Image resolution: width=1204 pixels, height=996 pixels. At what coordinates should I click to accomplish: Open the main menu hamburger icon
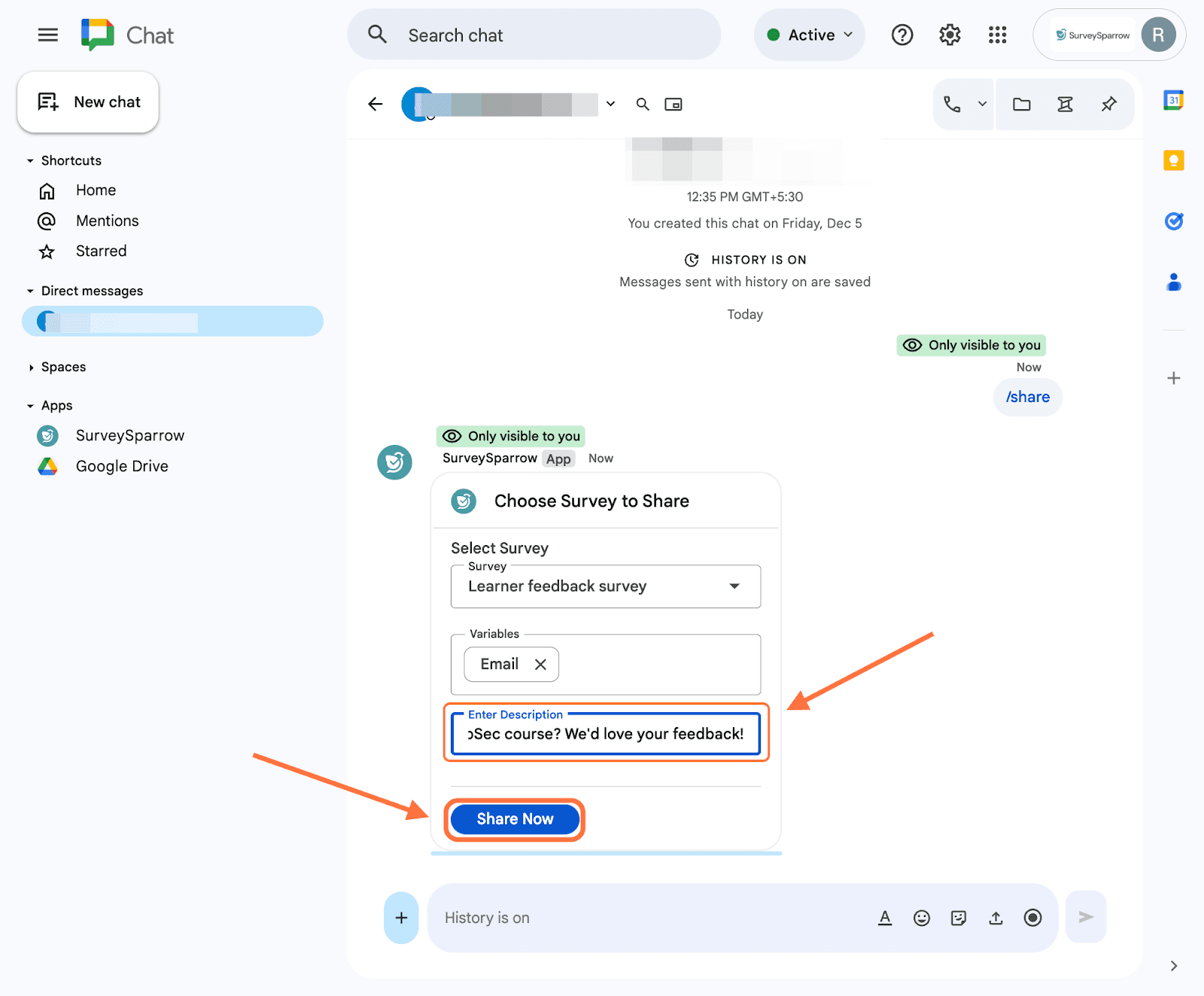point(47,35)
